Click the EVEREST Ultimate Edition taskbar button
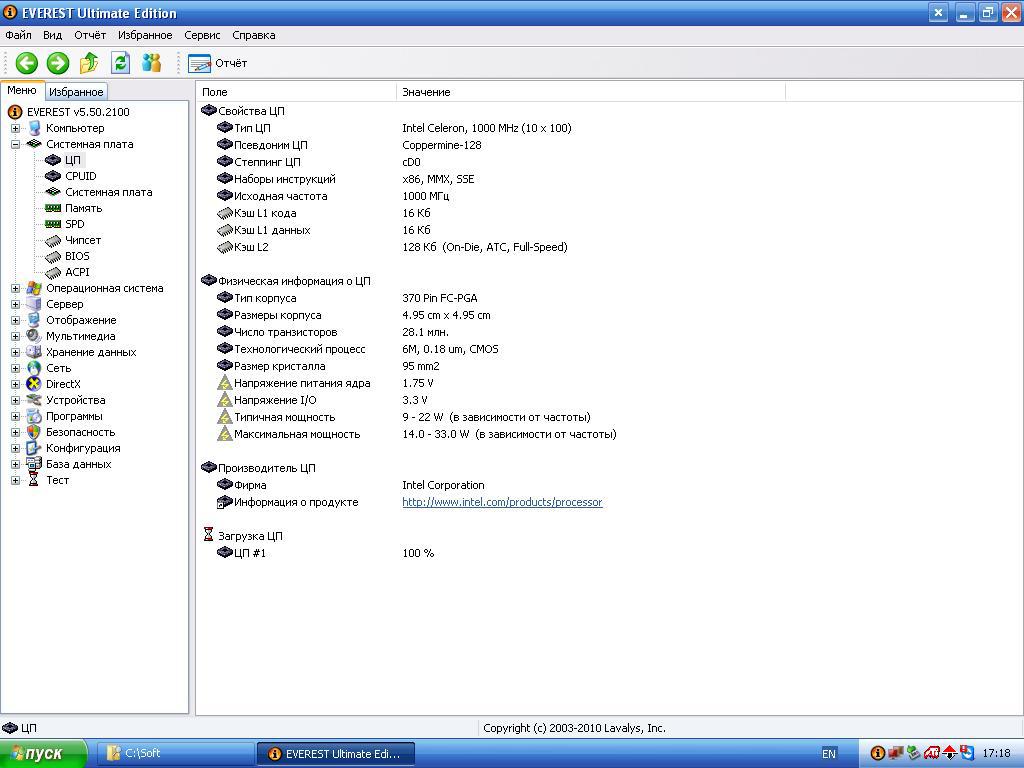1024x768 pixels. pyautogui.click(x=336, y=754)
